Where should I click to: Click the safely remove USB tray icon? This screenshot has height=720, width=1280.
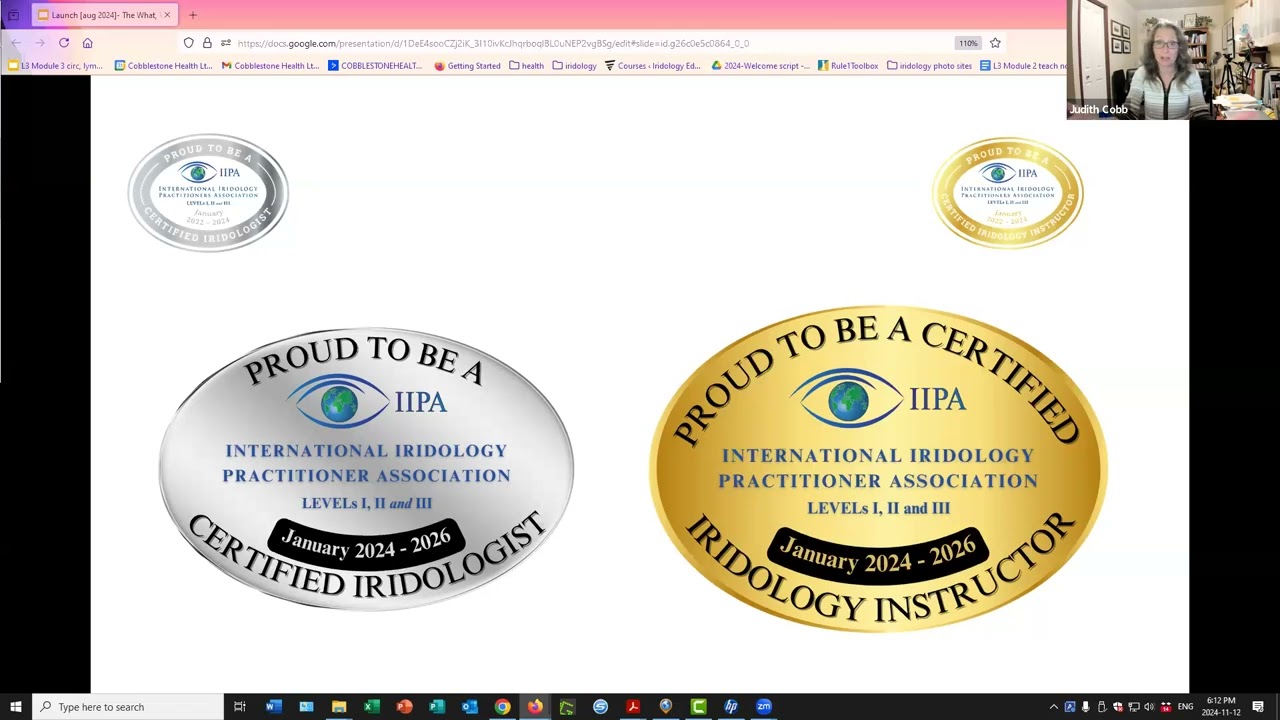1102,707
